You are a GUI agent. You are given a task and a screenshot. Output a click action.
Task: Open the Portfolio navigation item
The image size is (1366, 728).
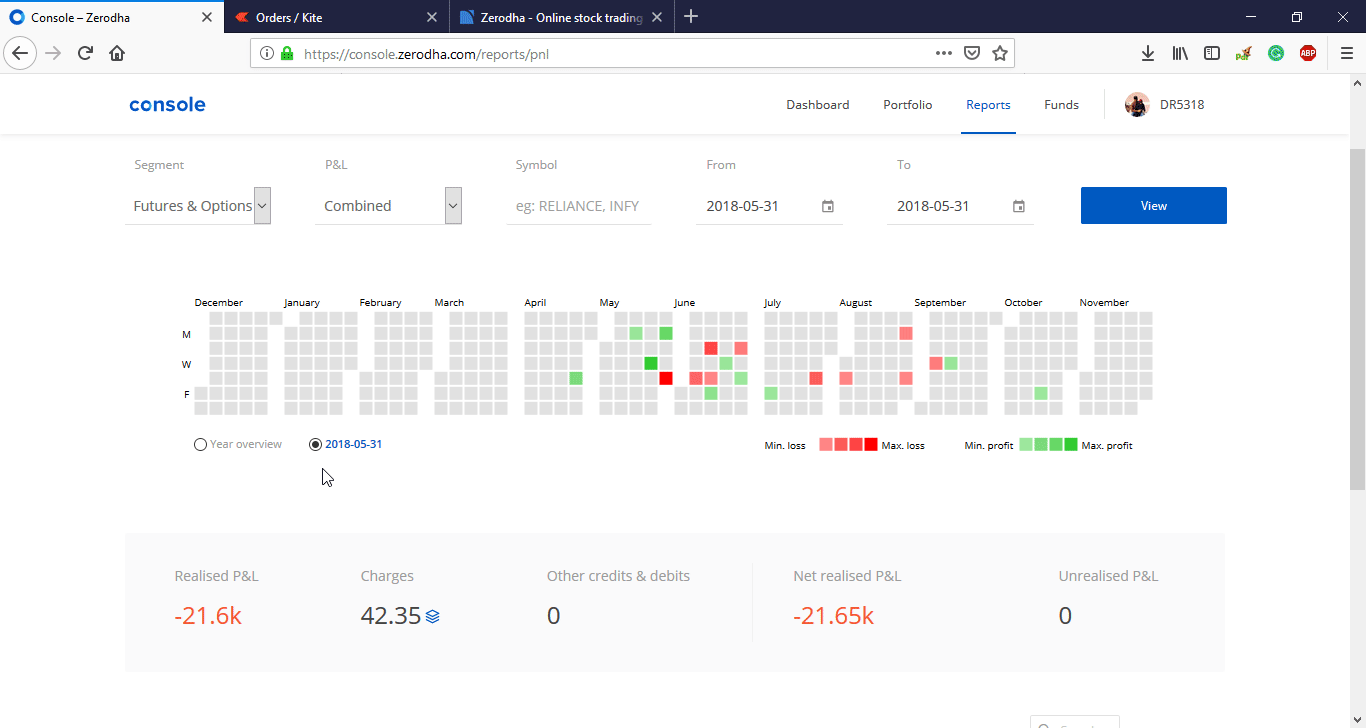907,105
